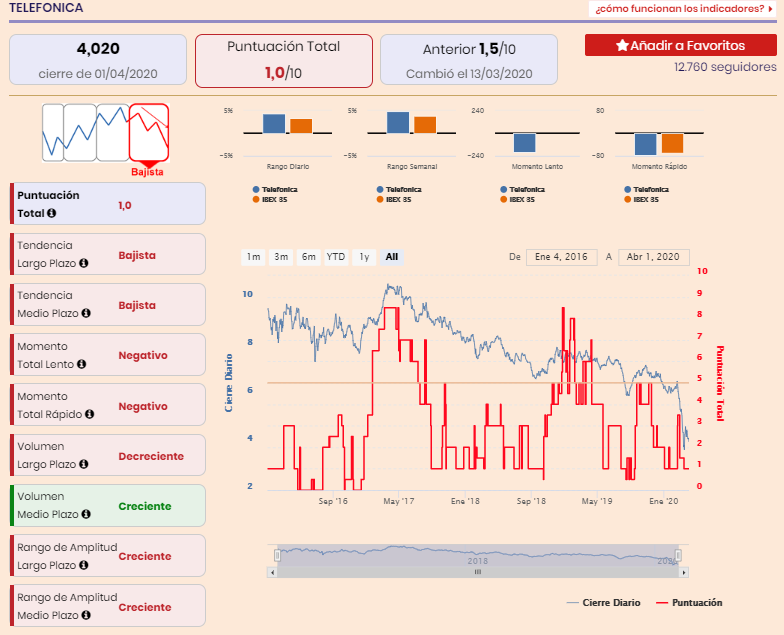Click the 4,020 cierre de 01/04/2020 card
The height and width of the screenshot is (635, 784).
point(98,60)
